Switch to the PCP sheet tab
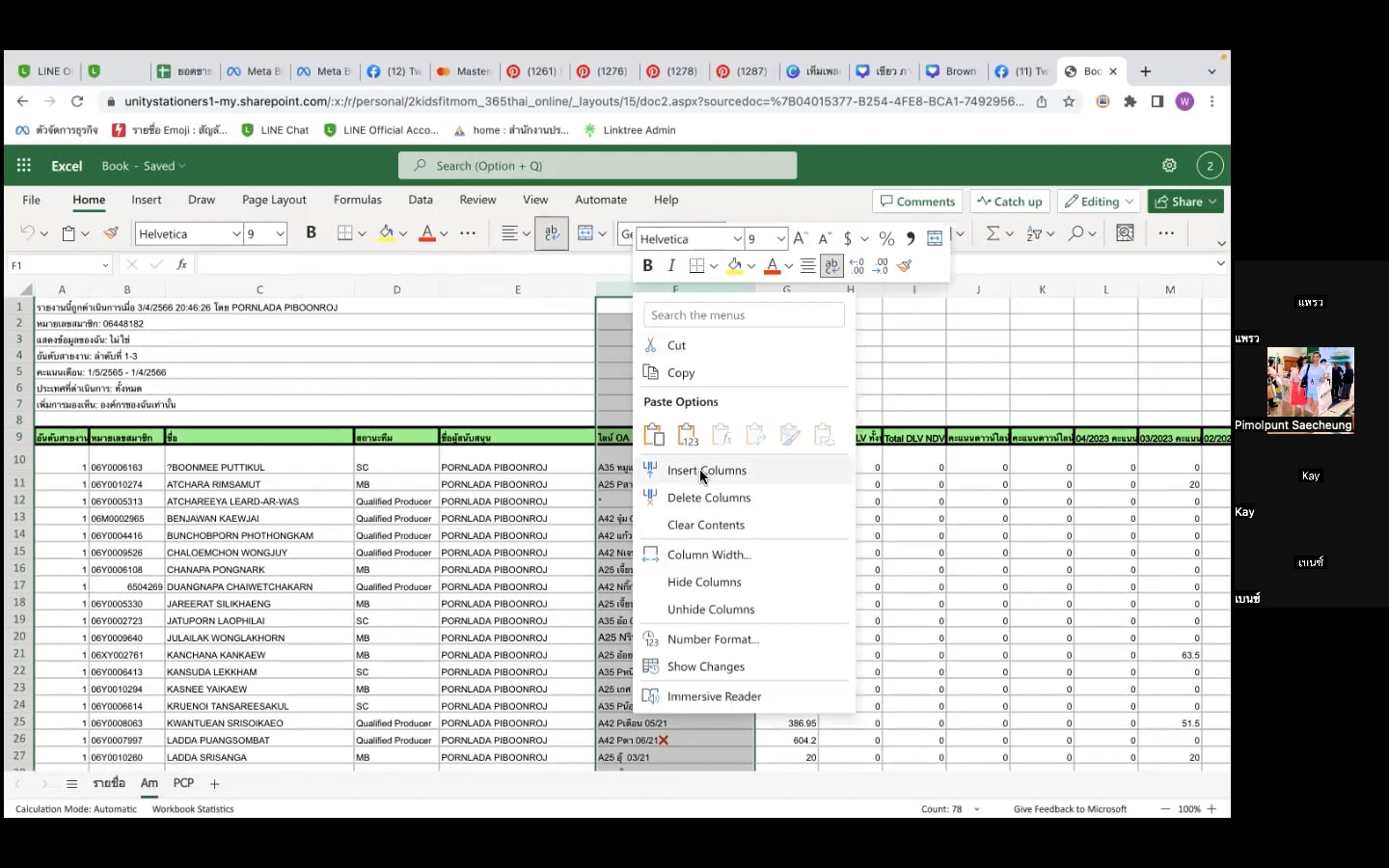The height and width of the screenshot is (868, 1389). click(x=183, y=783)
